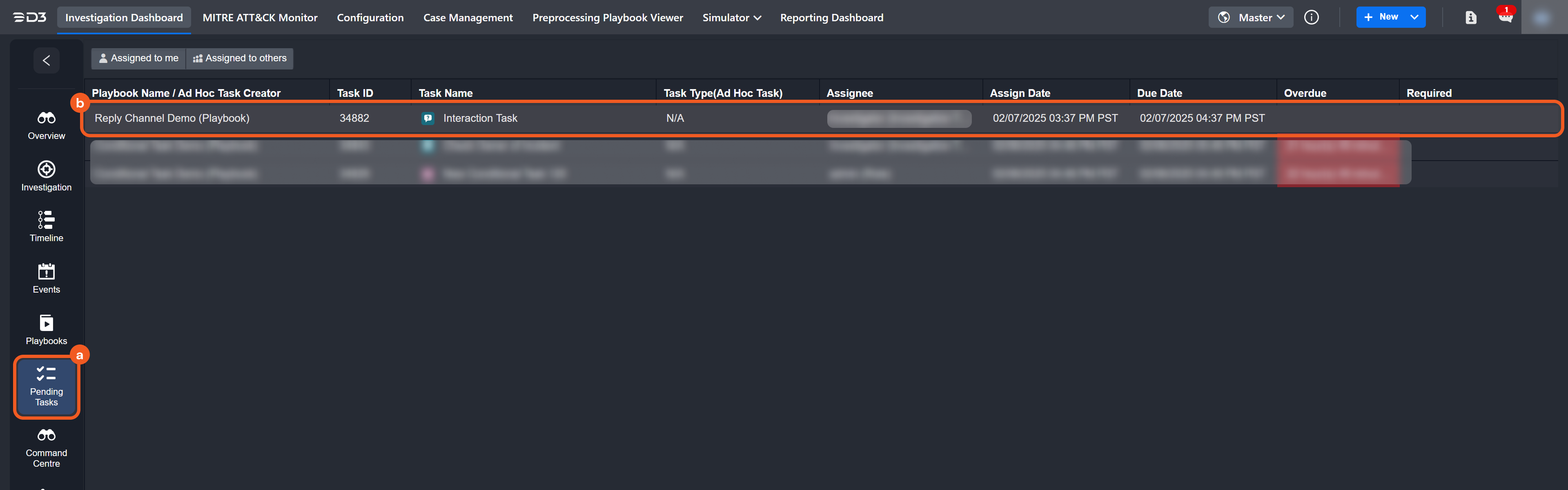Open the Events calendar icon
Viewport: 1568px width, 490px height.
point(46,272)
